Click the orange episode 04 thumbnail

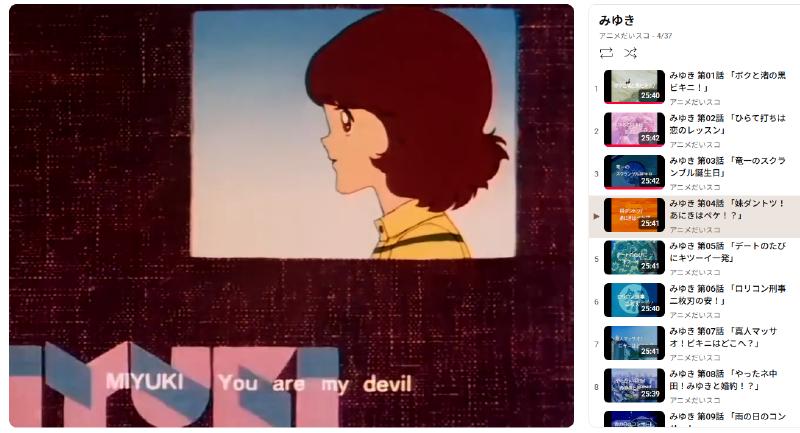[x=634, y=215]
